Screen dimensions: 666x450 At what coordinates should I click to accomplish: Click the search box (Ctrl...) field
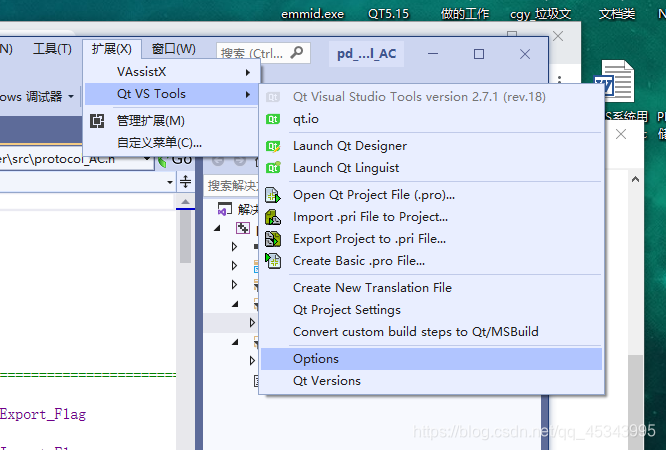[263, 53]
